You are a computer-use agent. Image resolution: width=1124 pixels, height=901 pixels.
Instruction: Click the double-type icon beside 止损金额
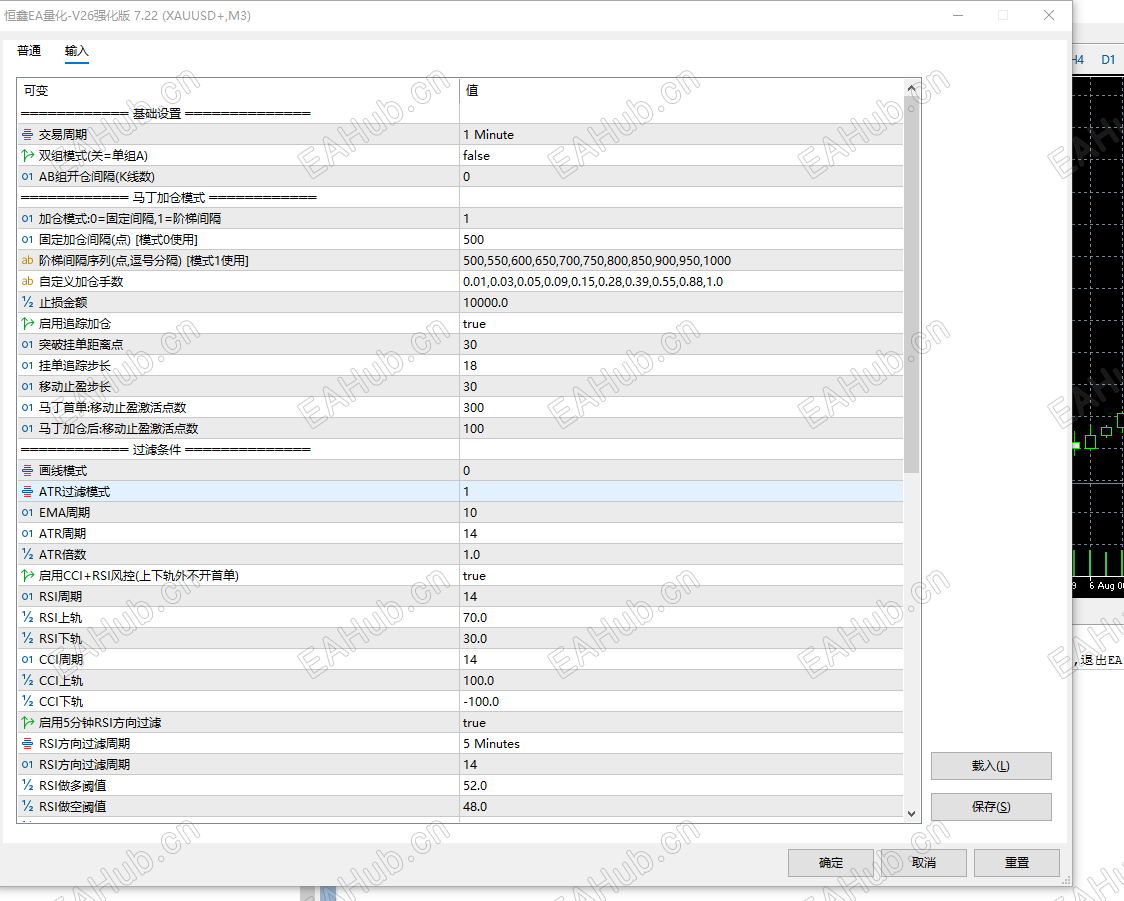[27, 302]
